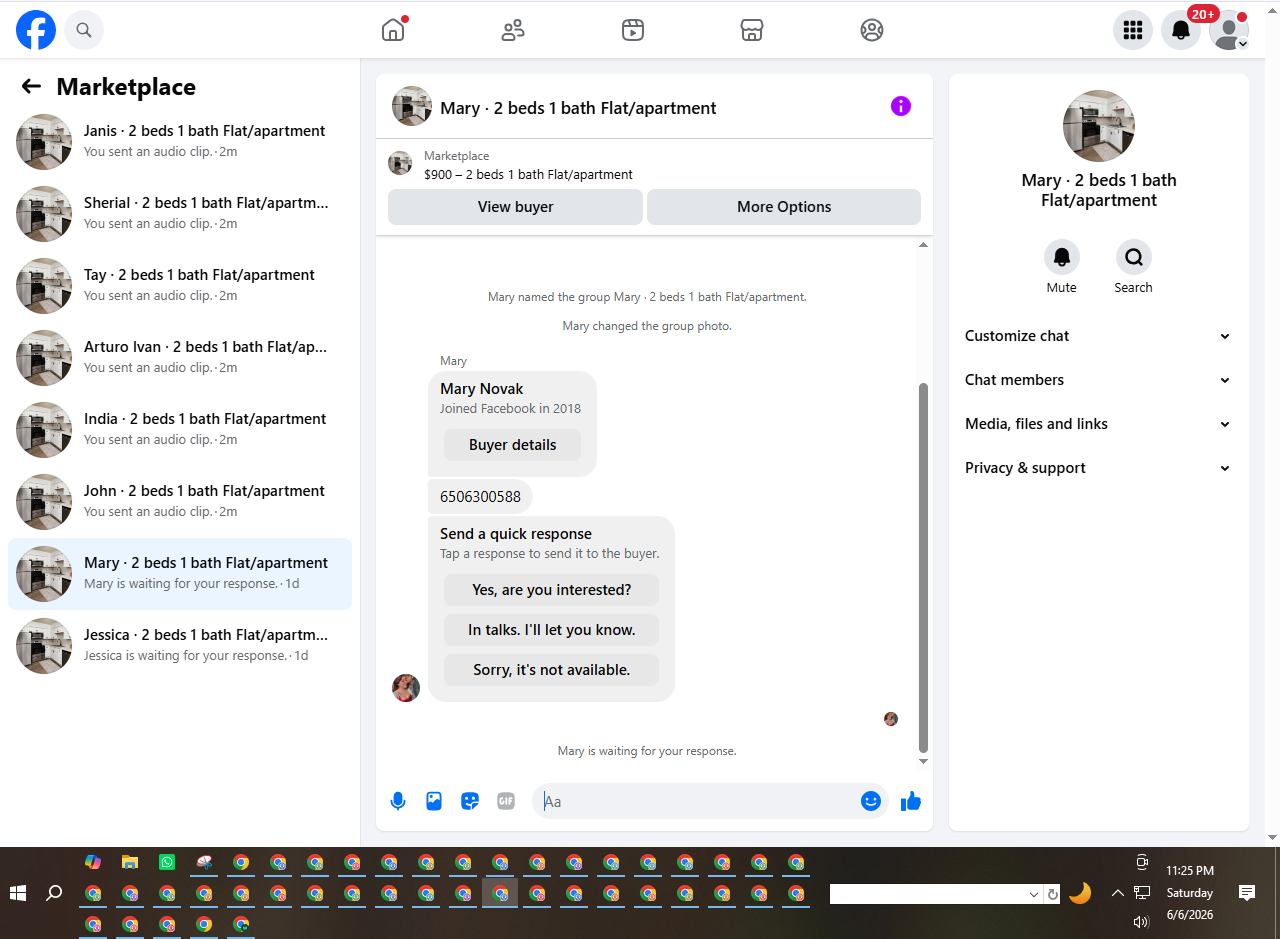Click the chat scrollbar down arrow

923,762
